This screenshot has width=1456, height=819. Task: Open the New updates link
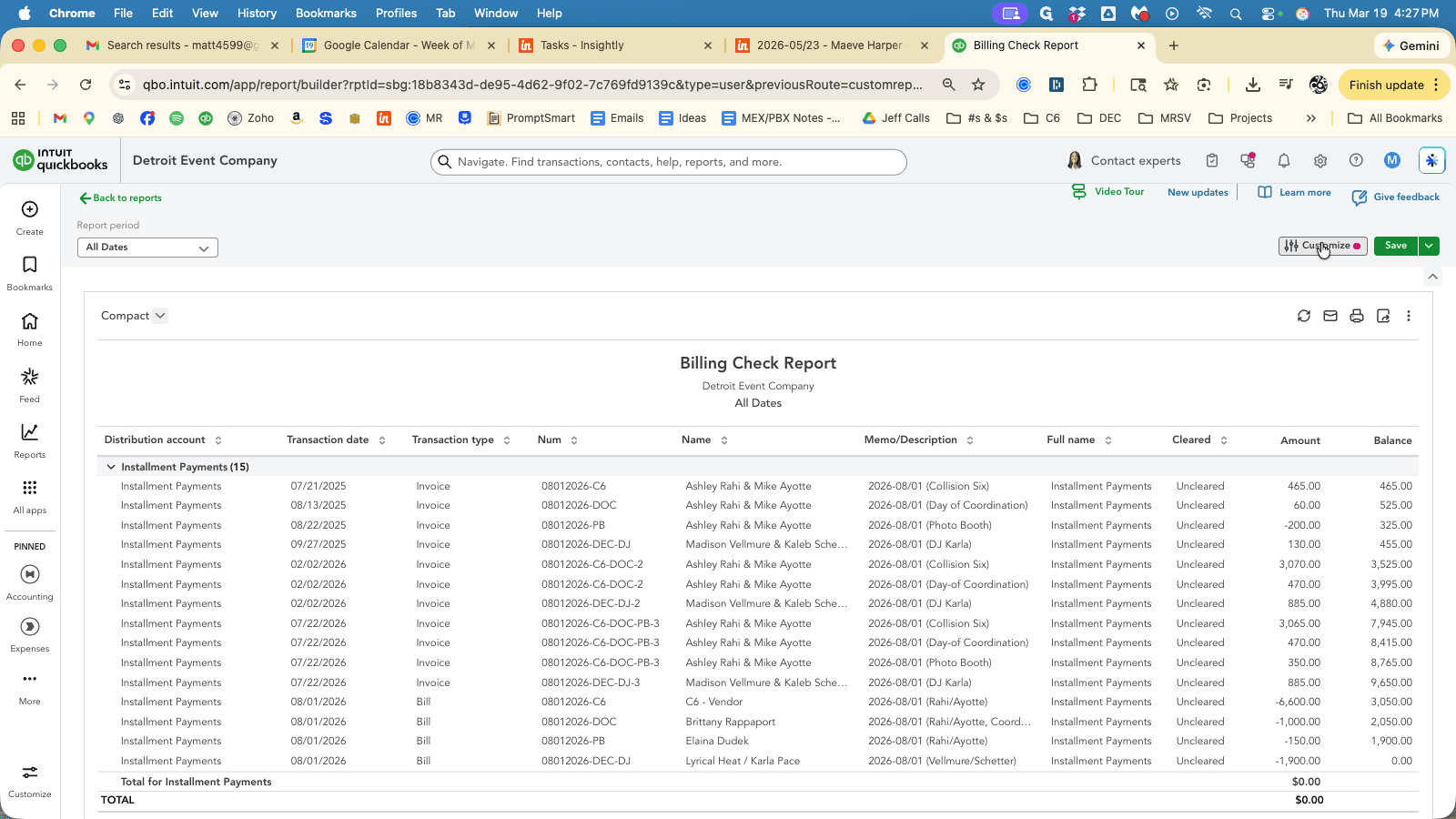tap(1198, 193)
